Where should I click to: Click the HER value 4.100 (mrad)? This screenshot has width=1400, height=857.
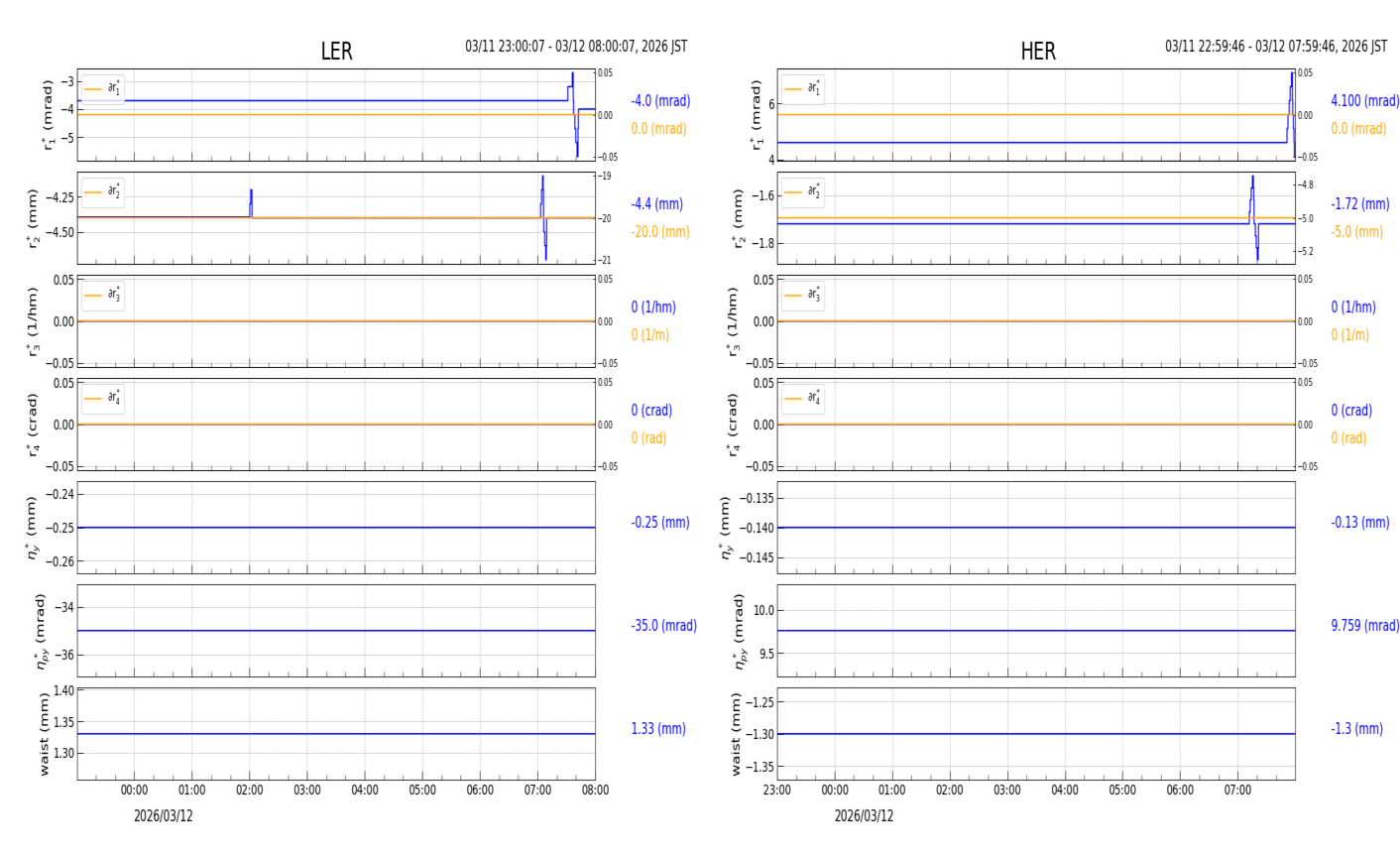[x=1365, y=101]
